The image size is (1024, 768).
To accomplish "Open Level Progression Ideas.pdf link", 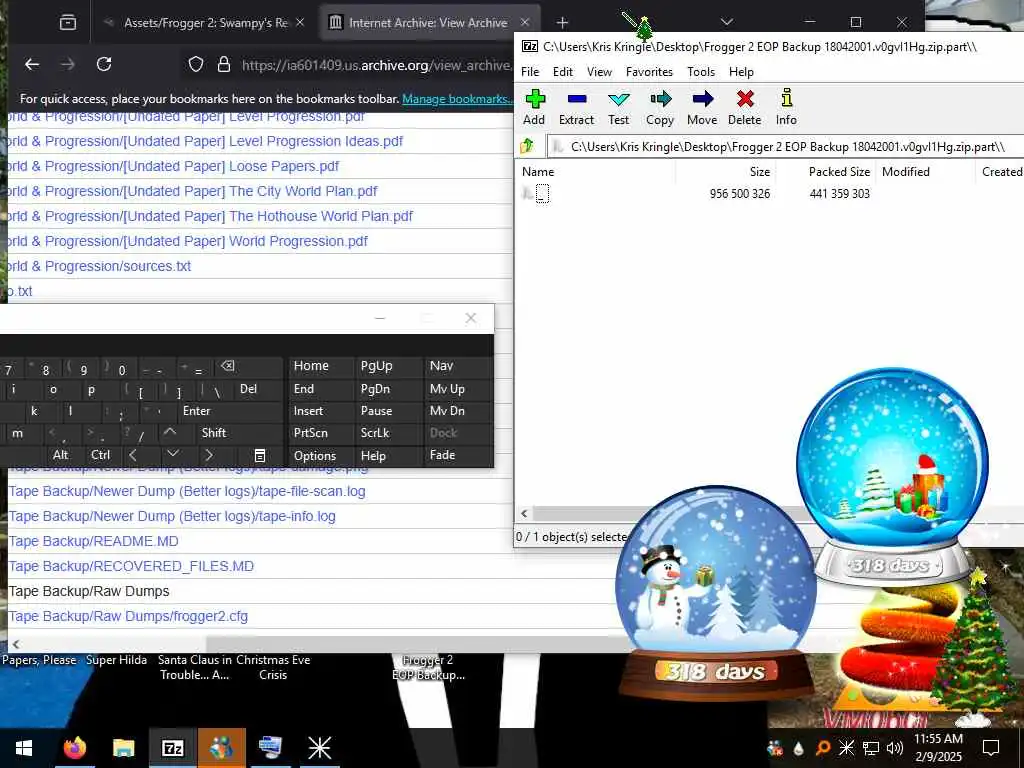I will coord(205,141).
